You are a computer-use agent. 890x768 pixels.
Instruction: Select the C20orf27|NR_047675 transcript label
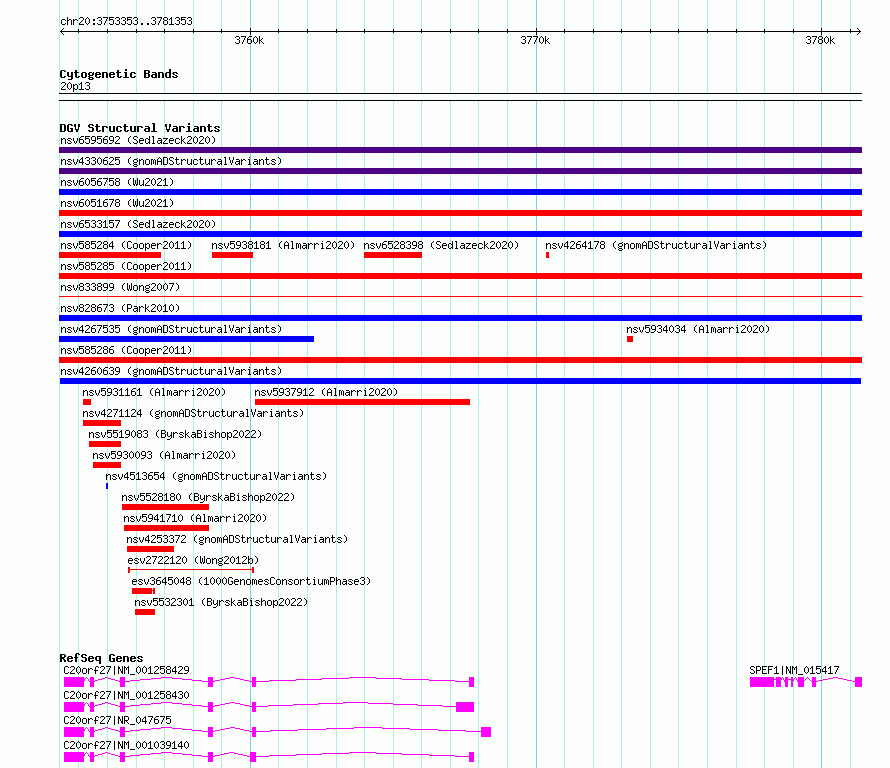click(117, 720)
